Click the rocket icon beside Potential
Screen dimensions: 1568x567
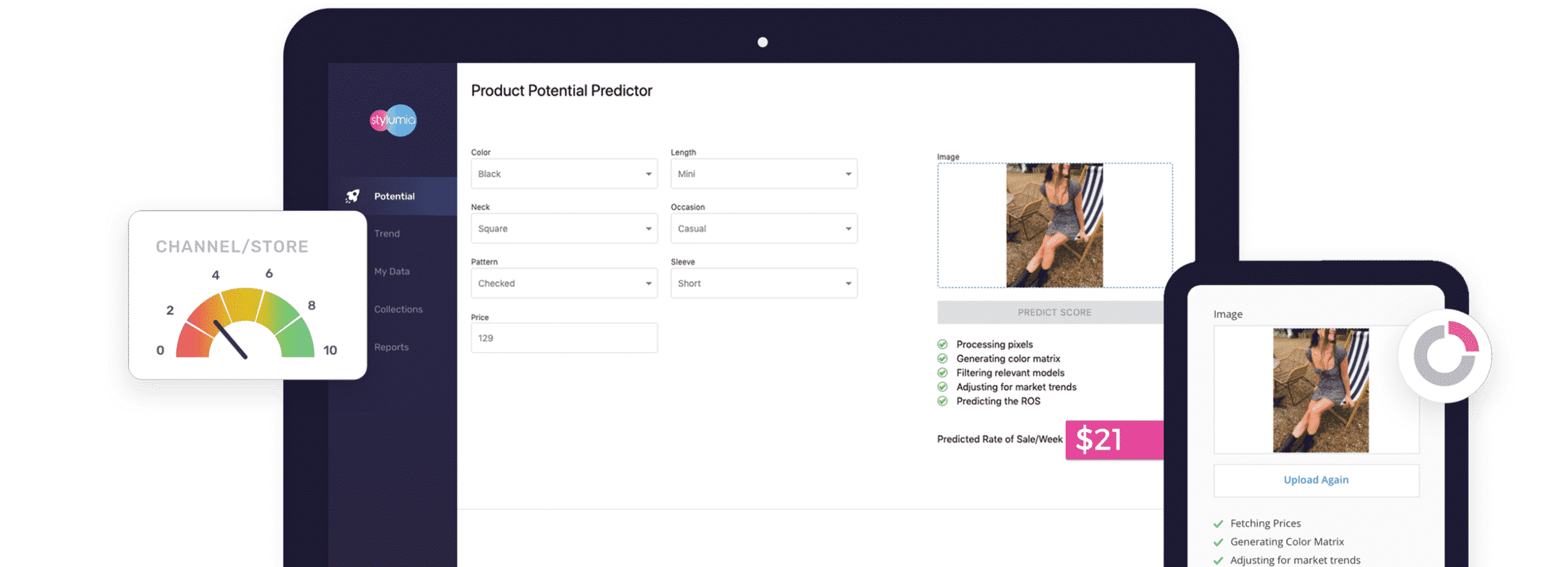(x=352, y=196)
